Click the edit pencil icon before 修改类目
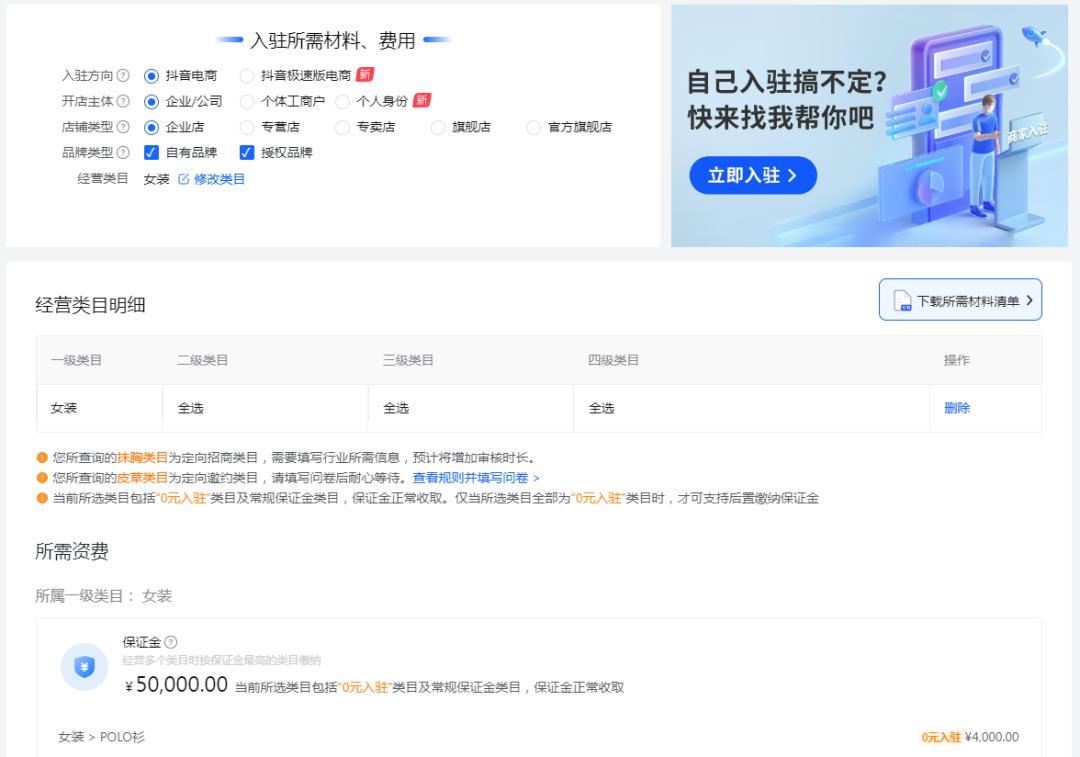The image size is (1080, 757). tap(184, 178)
